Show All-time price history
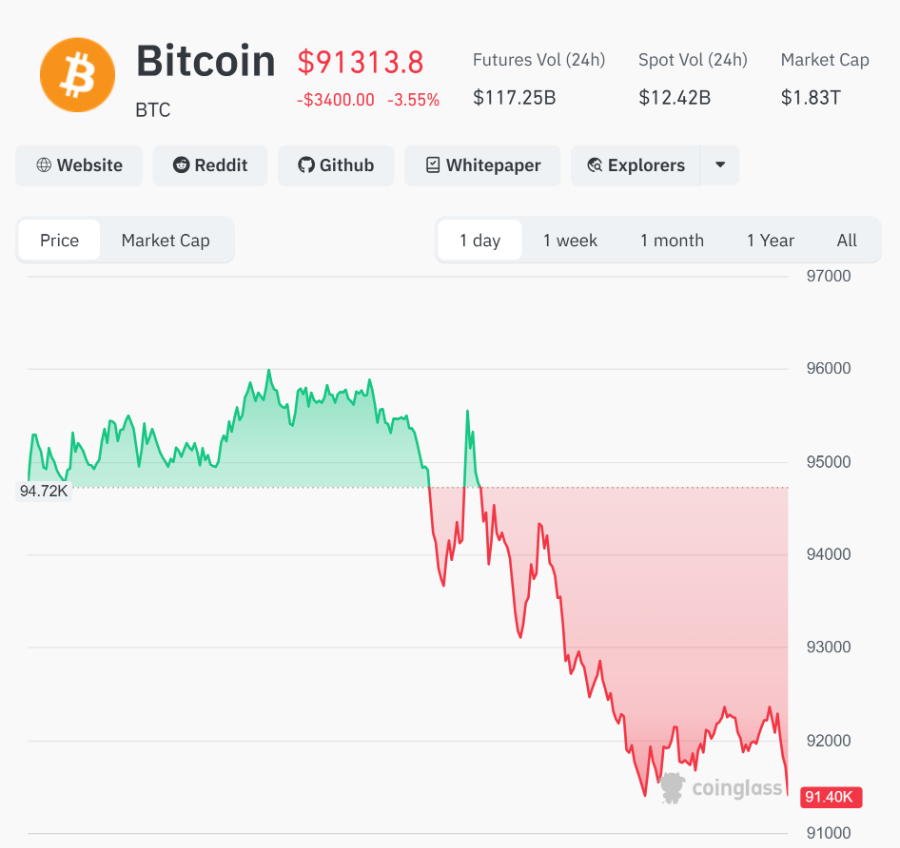The image size is (900, 848). (847, 240)
